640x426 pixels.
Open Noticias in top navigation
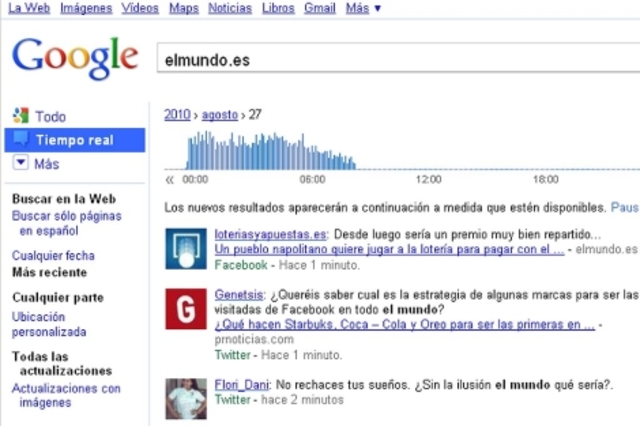coord(230,8)
